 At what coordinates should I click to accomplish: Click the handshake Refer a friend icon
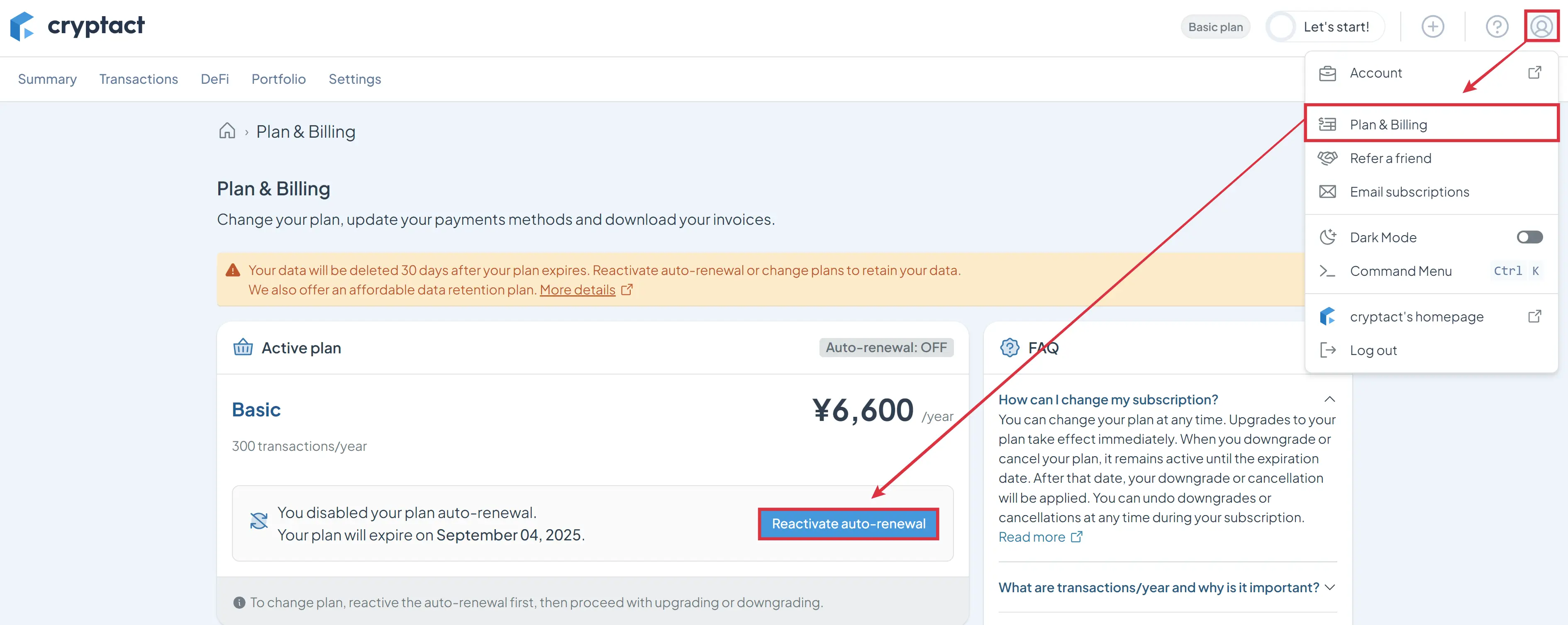pos(1328,158)
